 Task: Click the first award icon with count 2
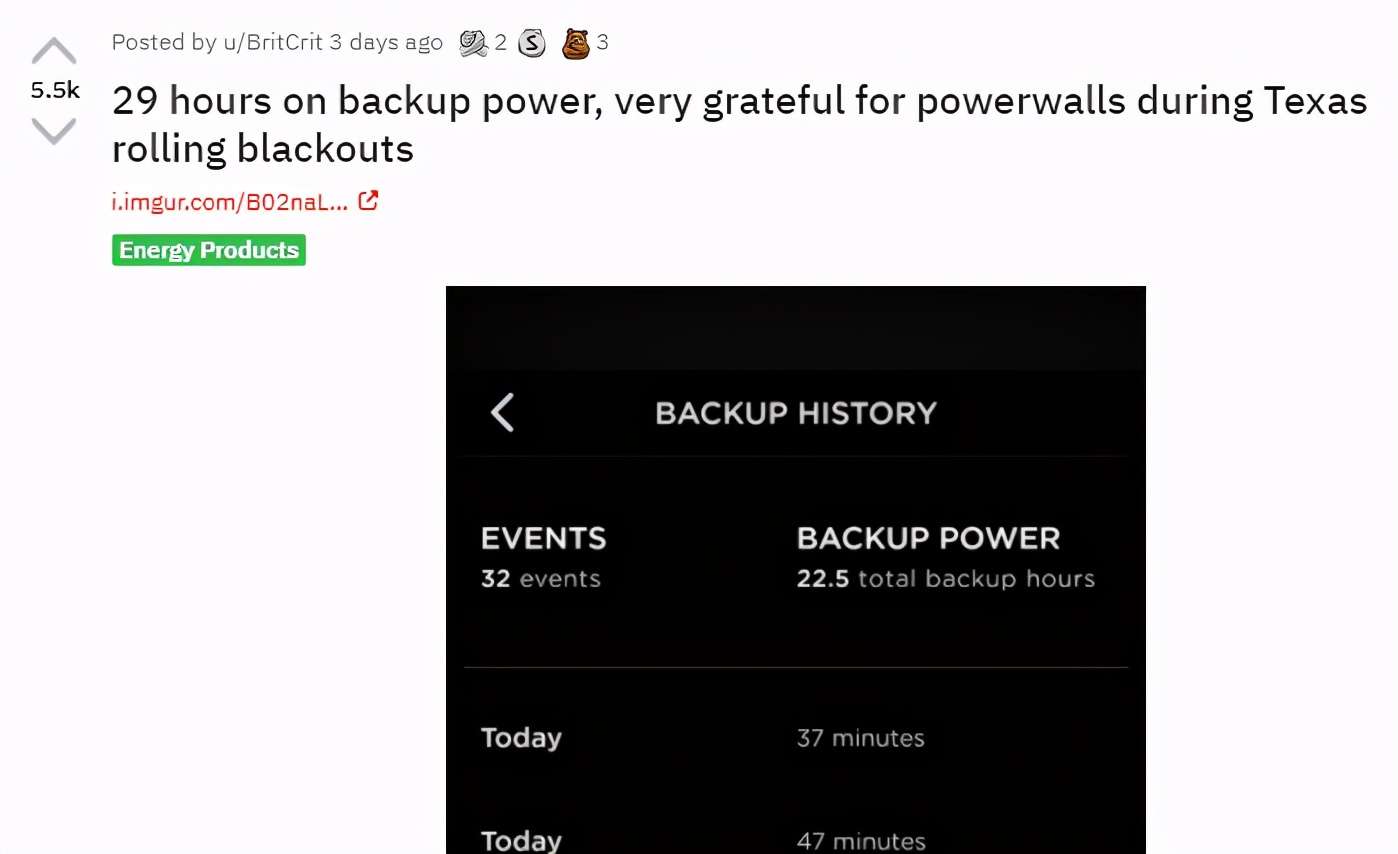coord(473,43)
